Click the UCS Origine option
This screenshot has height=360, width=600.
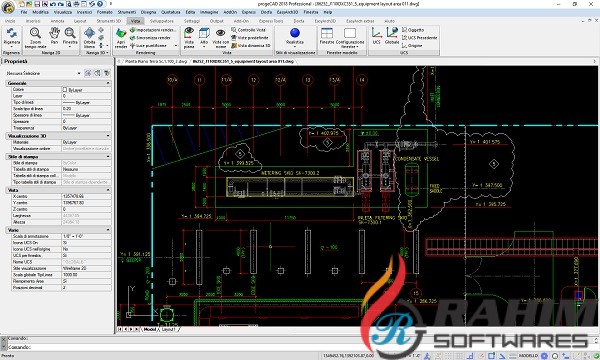(412, 46)
